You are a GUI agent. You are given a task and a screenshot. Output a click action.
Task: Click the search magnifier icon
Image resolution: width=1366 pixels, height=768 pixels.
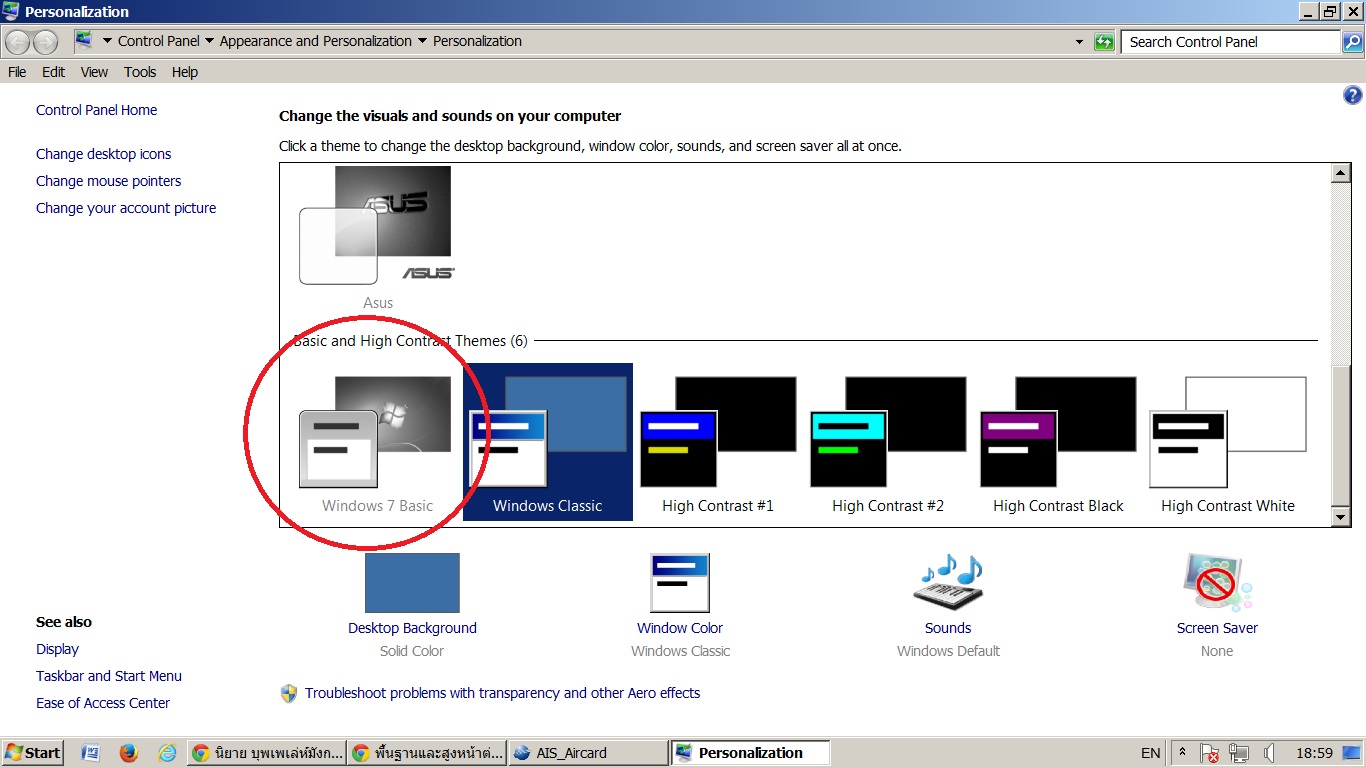pos(1352,42)
